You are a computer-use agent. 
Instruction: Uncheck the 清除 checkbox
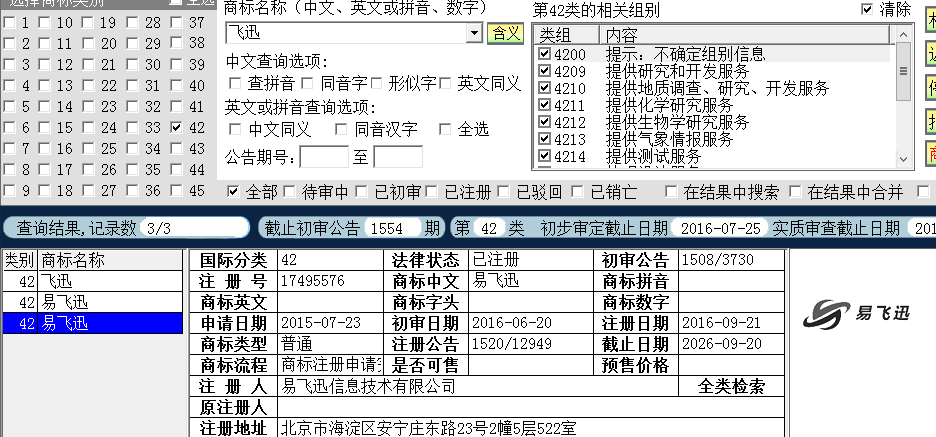867,9
